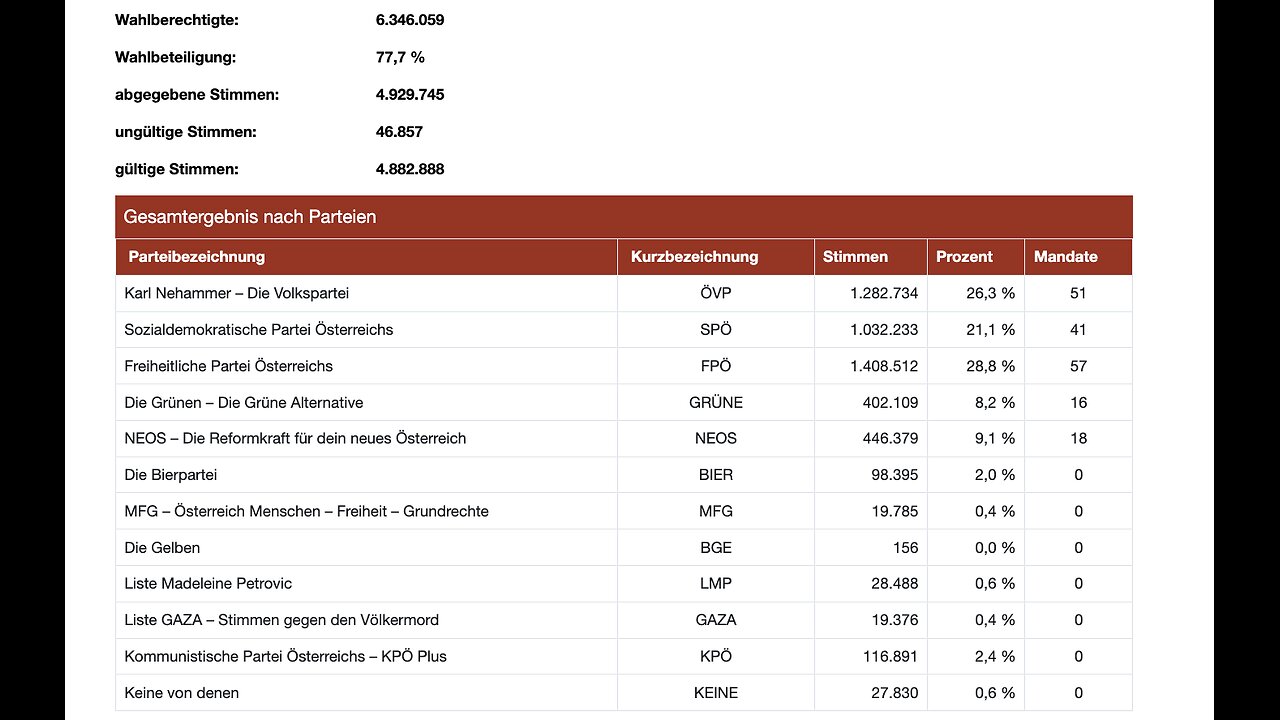Screen dimensions: 1280x720
Task: Click Die Gelben party name
Action: (x=162, y=548)
